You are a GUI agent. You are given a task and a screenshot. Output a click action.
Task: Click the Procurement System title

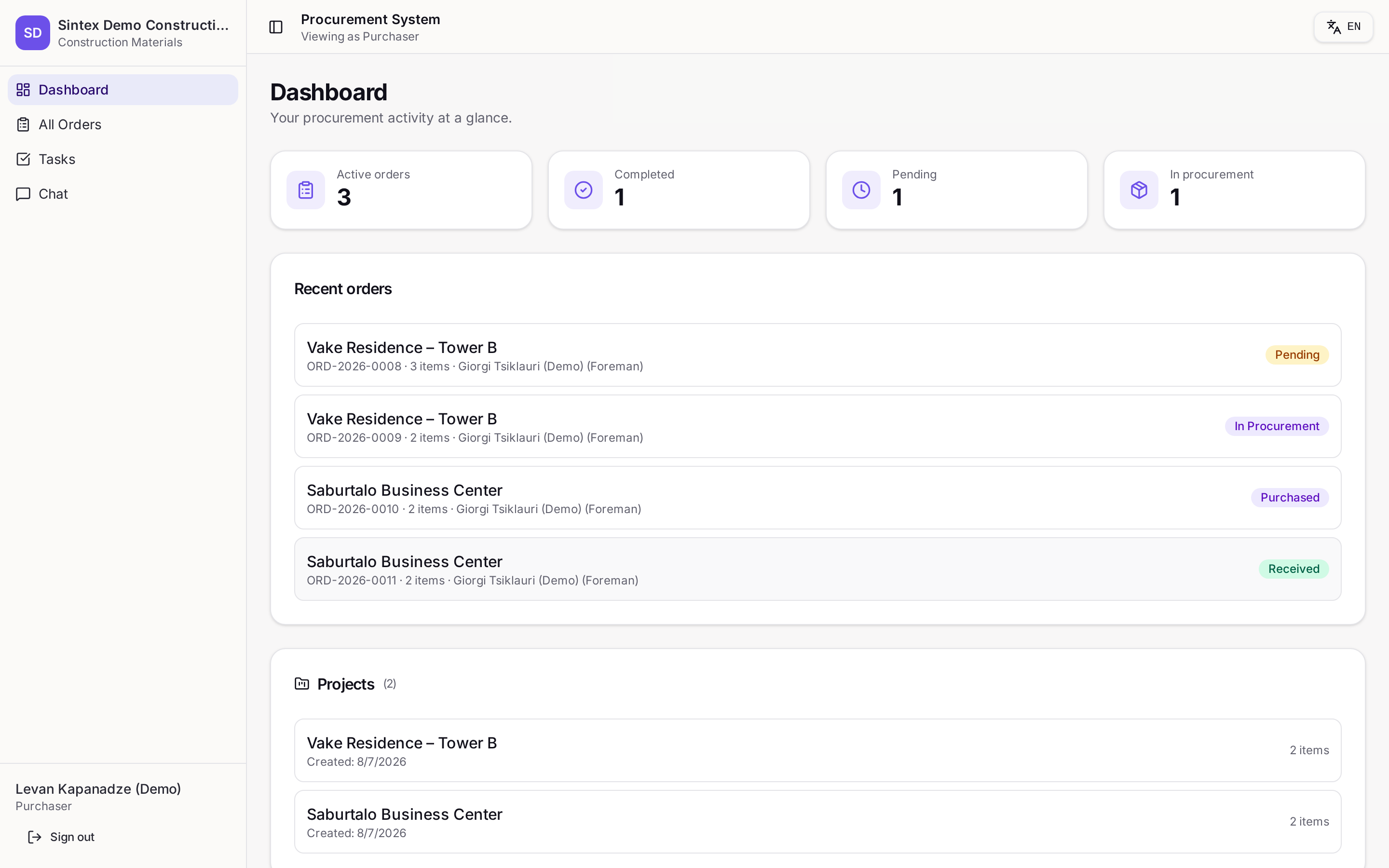370,19
